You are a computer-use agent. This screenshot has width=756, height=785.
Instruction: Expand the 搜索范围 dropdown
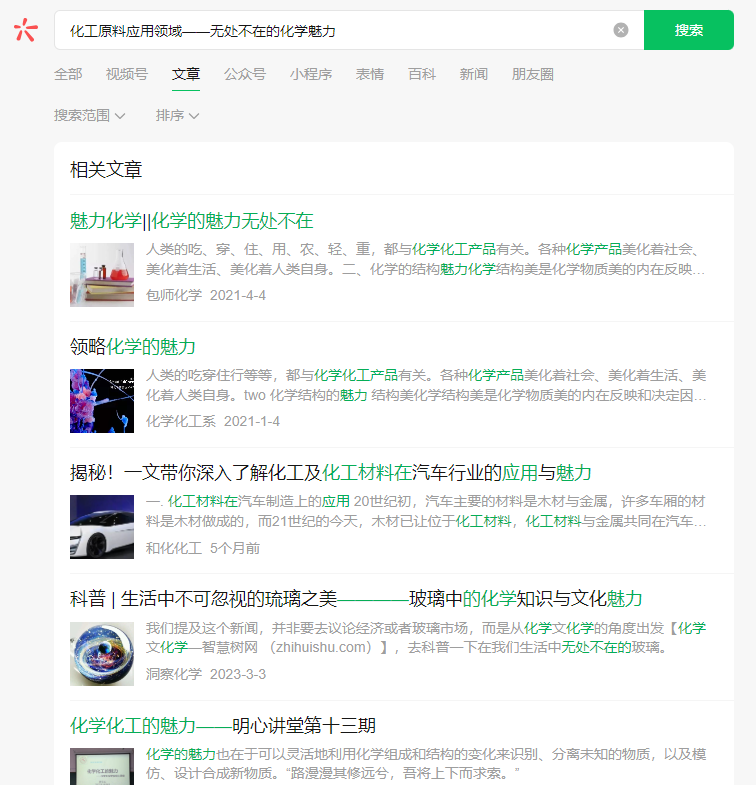(89, 116)
